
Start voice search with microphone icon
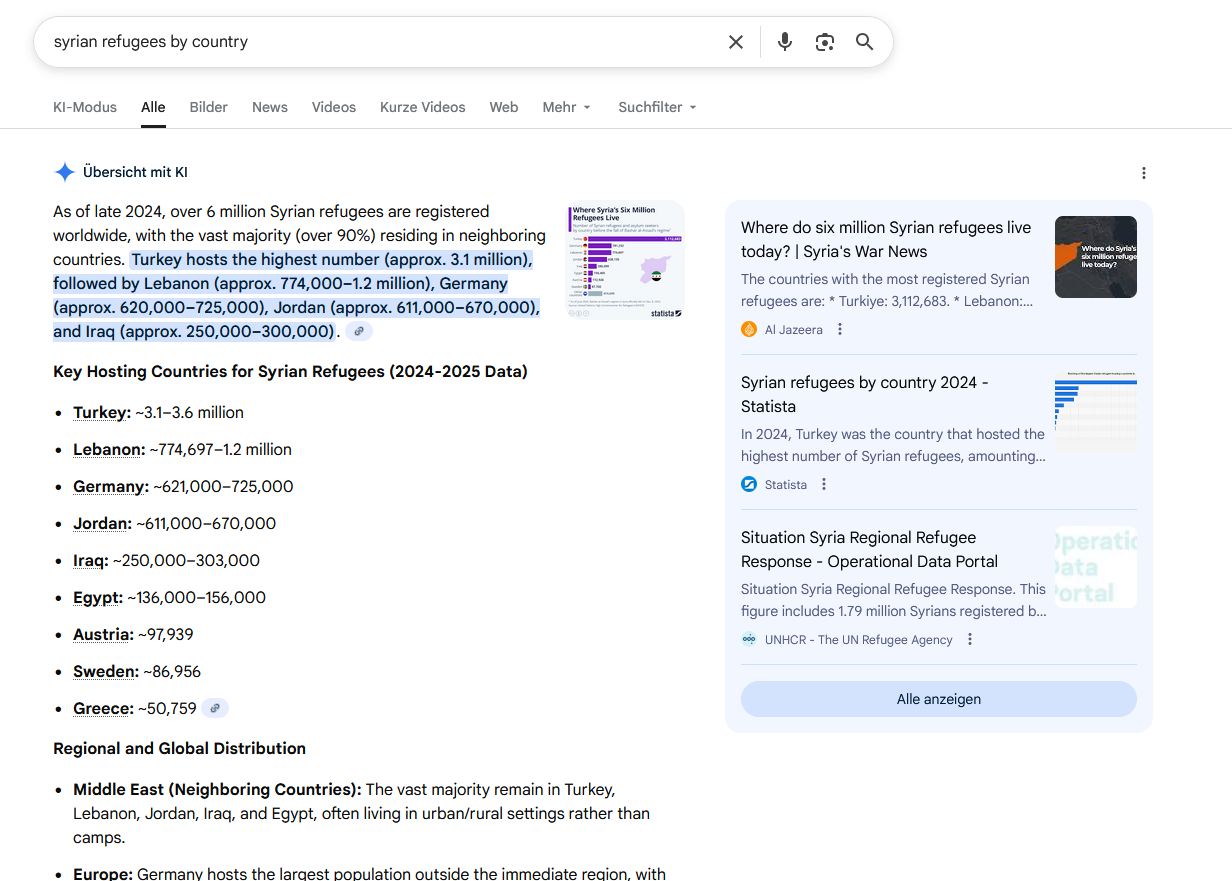(785, 42)
